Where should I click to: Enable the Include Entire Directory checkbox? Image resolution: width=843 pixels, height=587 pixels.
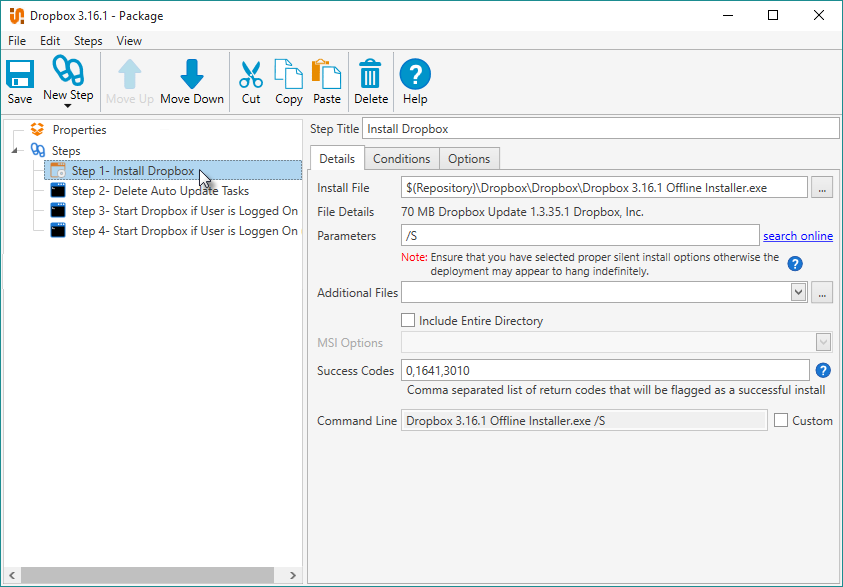408,321
